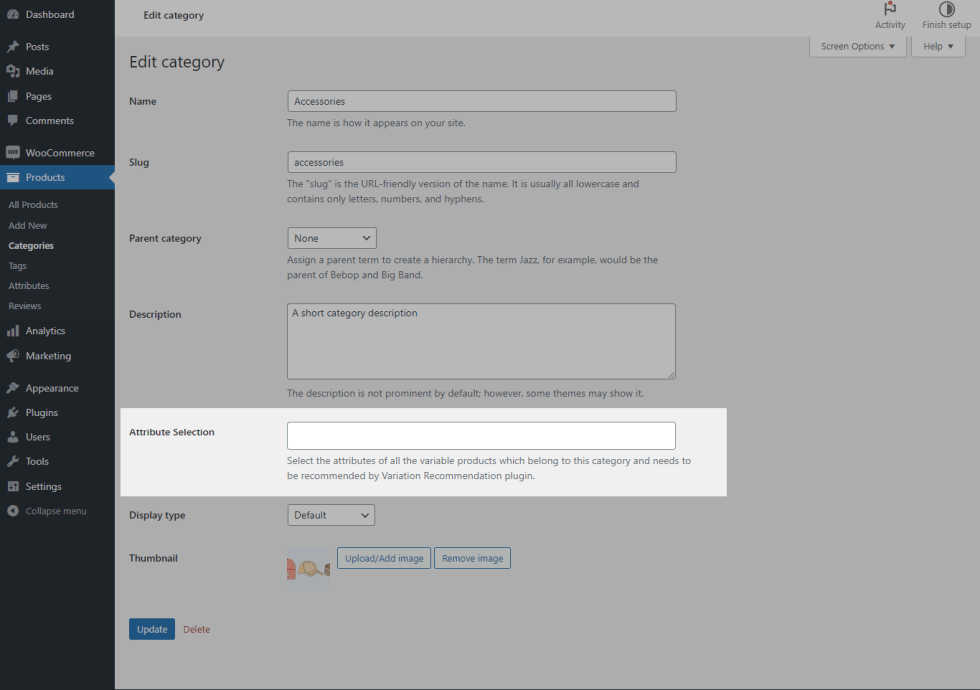Click the Update button
This screenshot has height=690, width=980.
point(152,629)
